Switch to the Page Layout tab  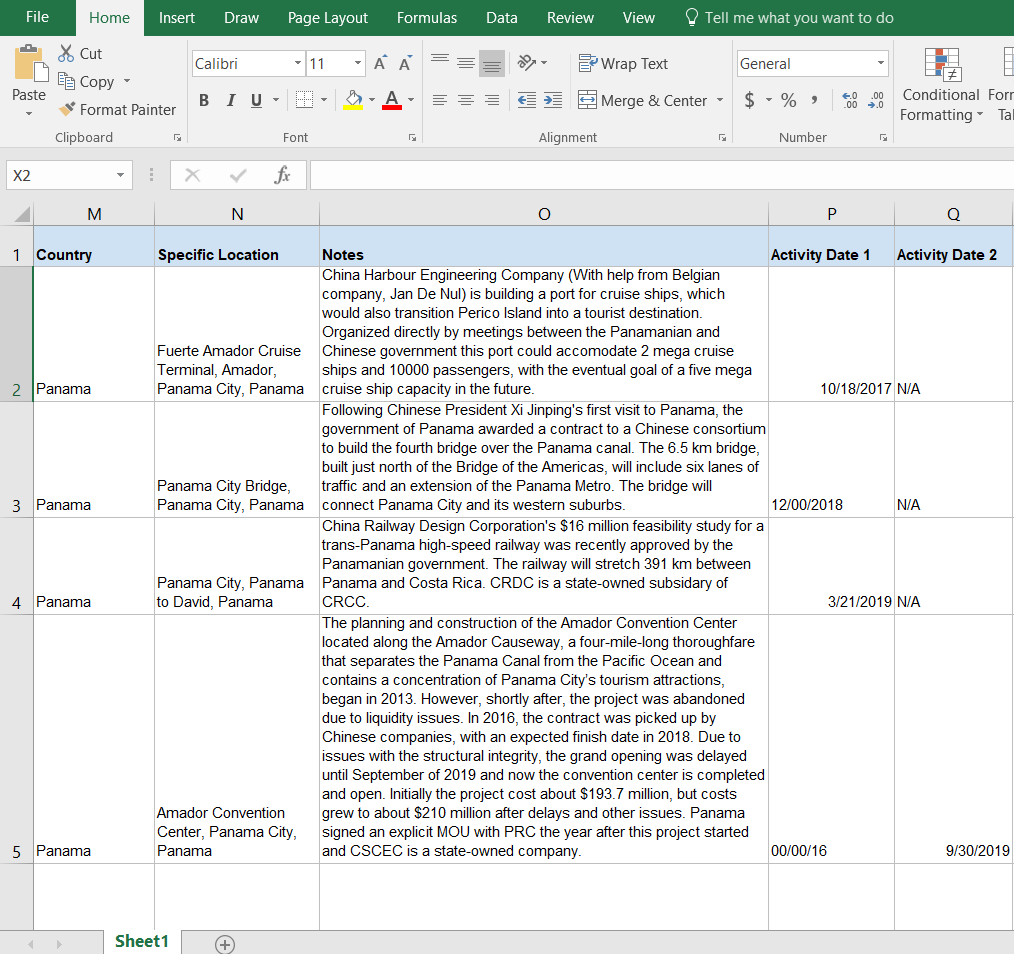[x=328, y=18]
